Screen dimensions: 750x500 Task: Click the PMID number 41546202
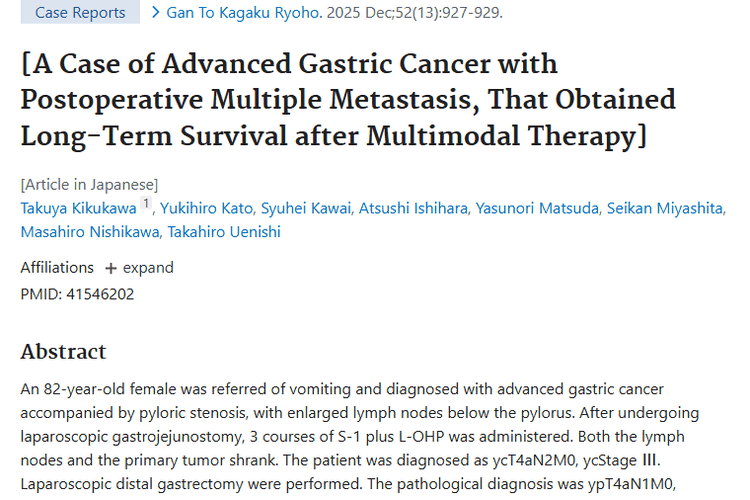(x=98, y=294)
